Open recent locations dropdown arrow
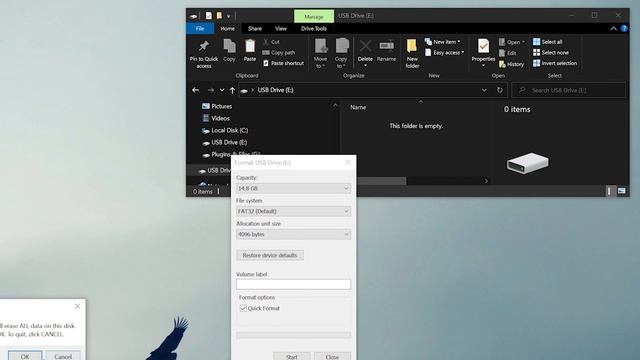640x360 pixels. point(222,90)
